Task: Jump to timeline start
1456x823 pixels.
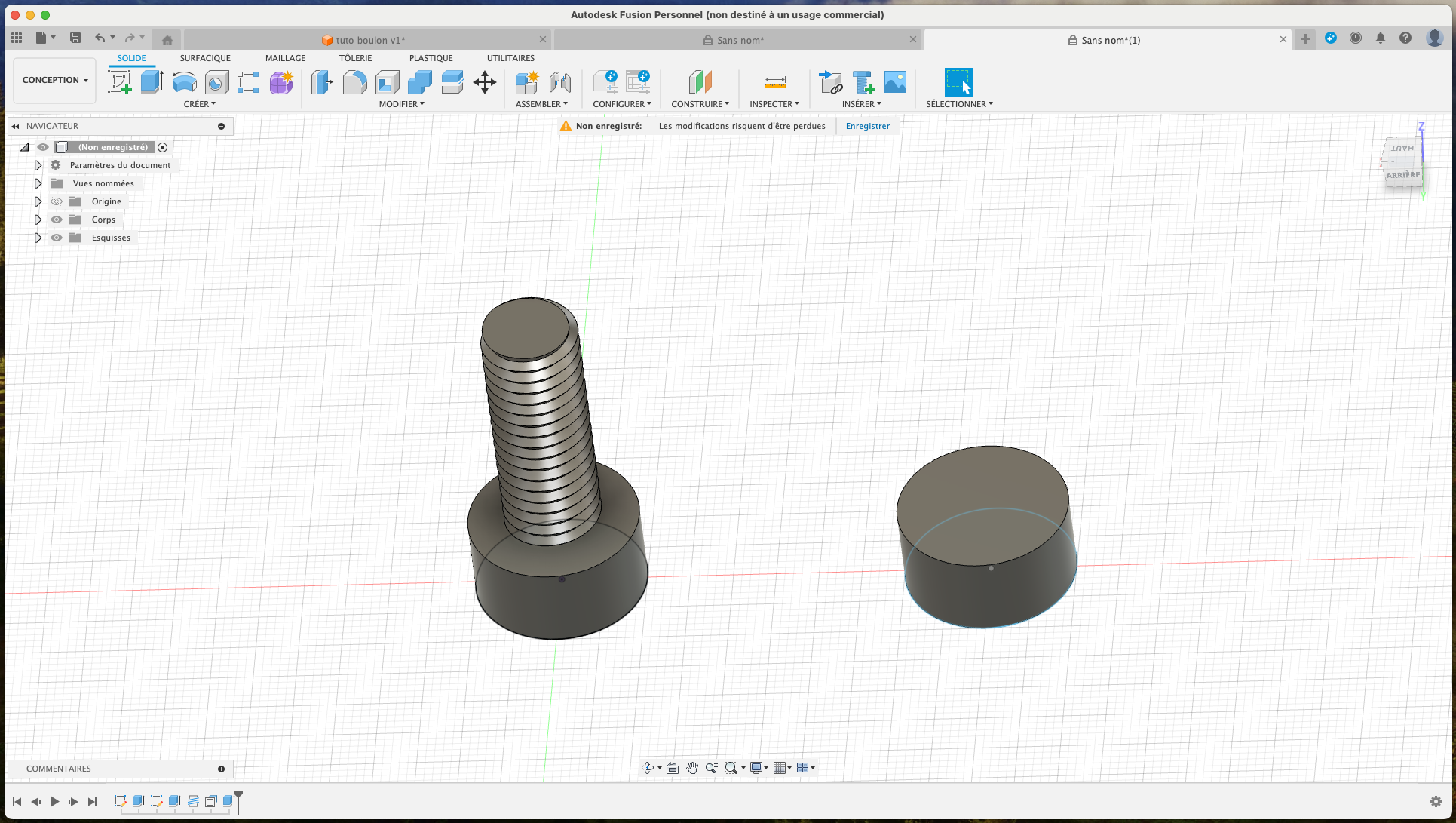Action: 17,802
